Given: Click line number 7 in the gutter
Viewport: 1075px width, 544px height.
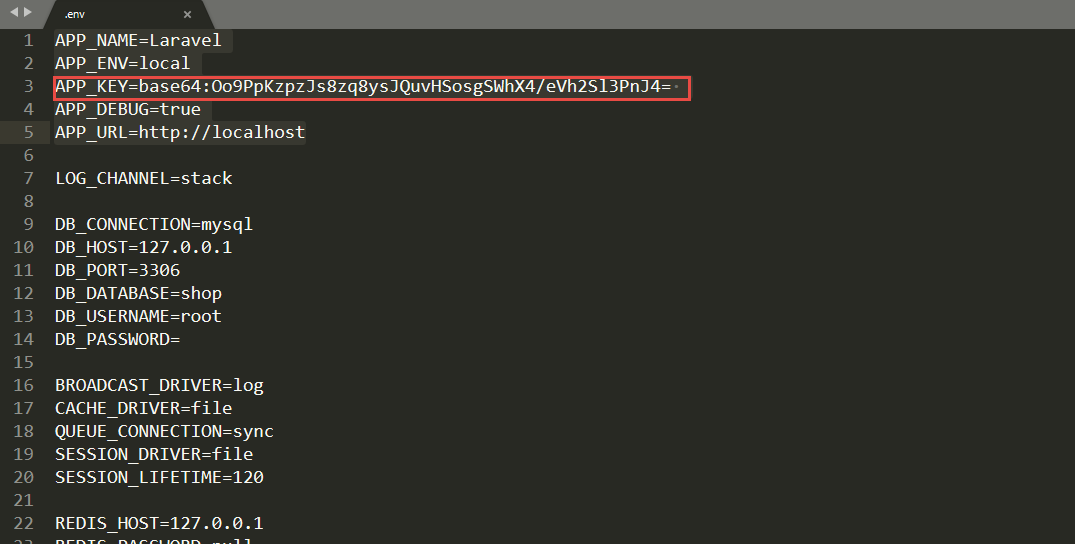Looking at the screenshot, I should 29,178.
